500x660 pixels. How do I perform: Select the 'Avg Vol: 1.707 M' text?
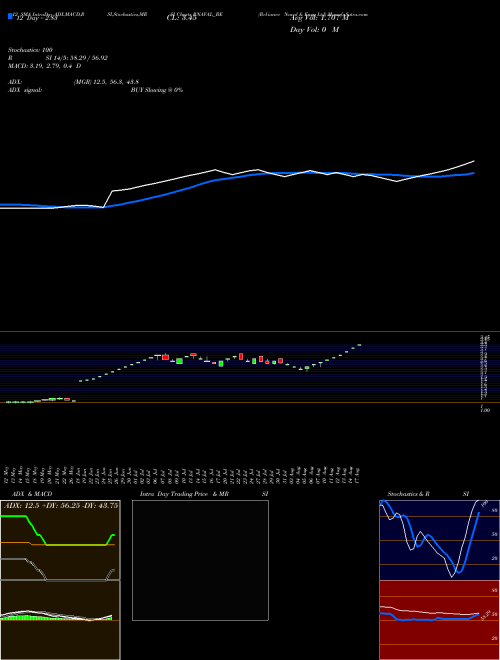pos(319,18)
